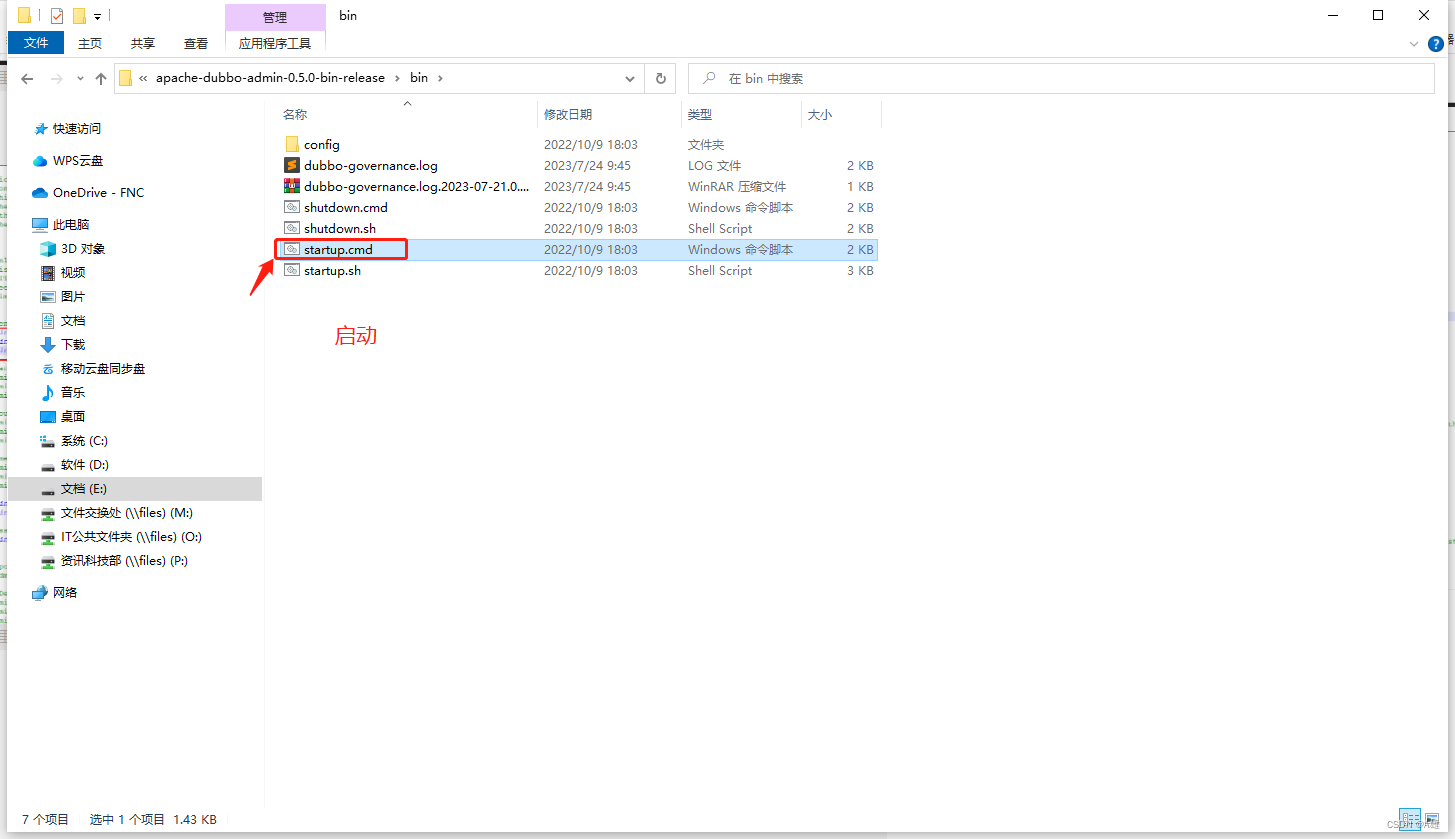Viewport: 1455px width, 839px height.
Task: Click in 在 bin 中搜索 box
Action: [1061, 78]
